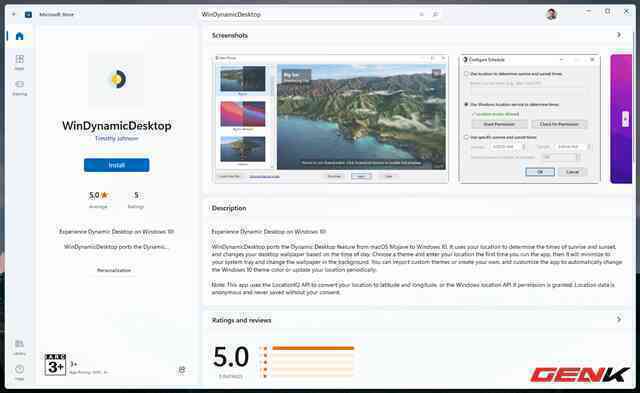Maximize the Microsoft Store window
Screen dimensions: 640x393
click(608, 12)
